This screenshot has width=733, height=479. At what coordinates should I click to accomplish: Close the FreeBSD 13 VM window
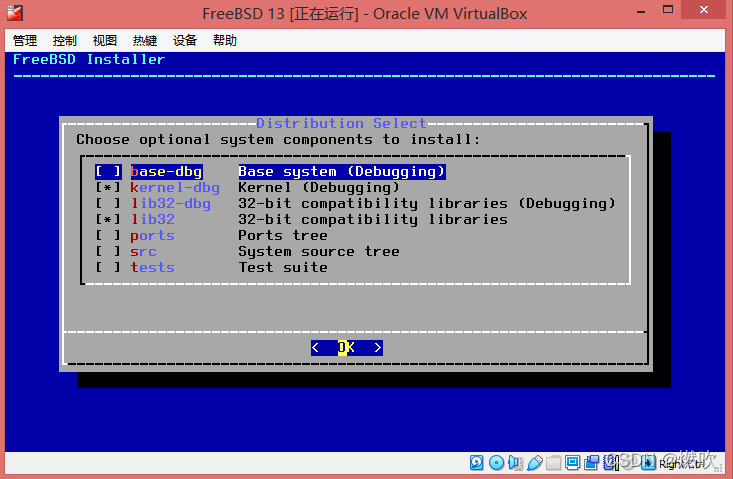704,10
